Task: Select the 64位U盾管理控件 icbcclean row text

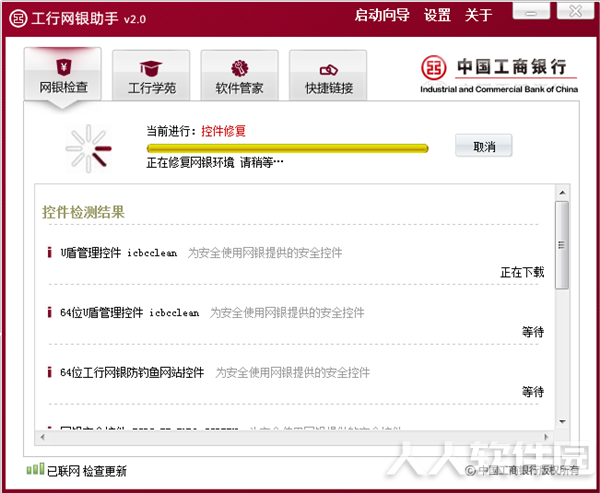Action: pyautogui.click(x=130, y=312)
